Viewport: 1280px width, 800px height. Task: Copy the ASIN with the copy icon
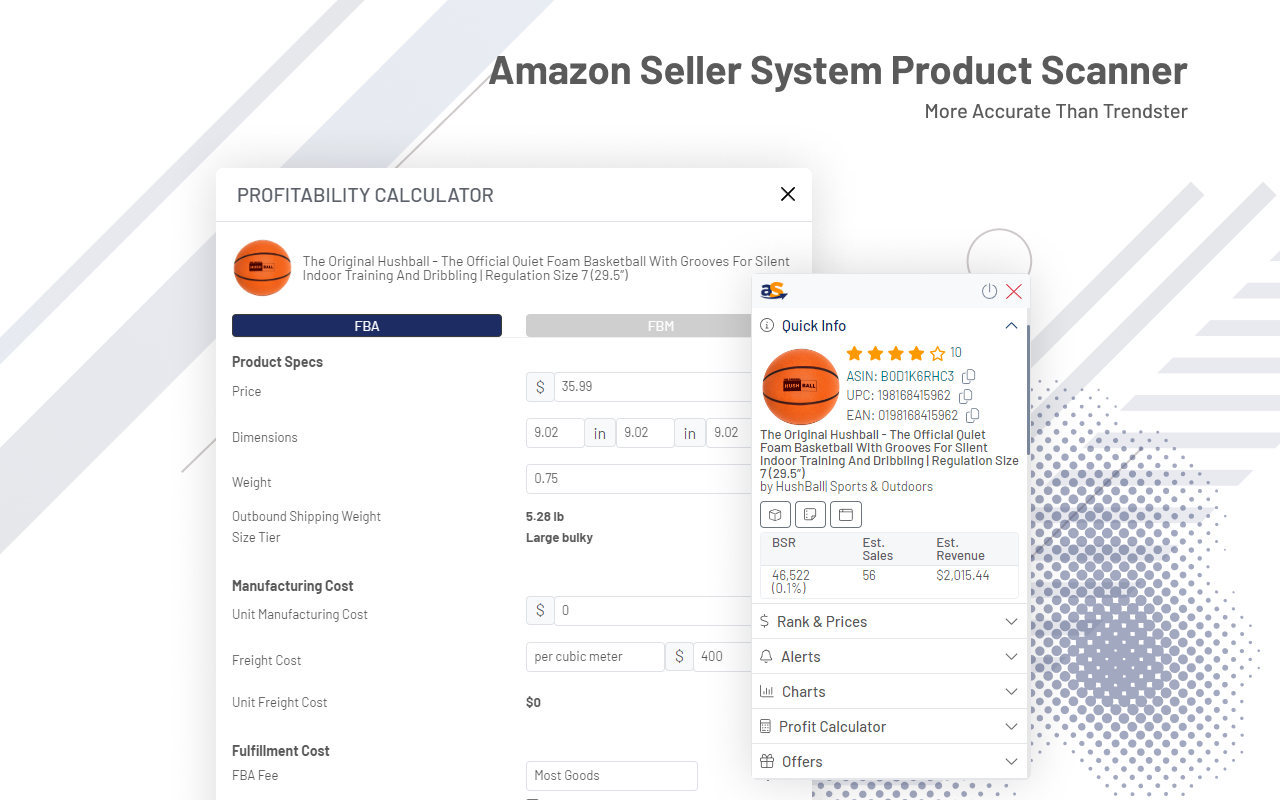pos(968,377)
